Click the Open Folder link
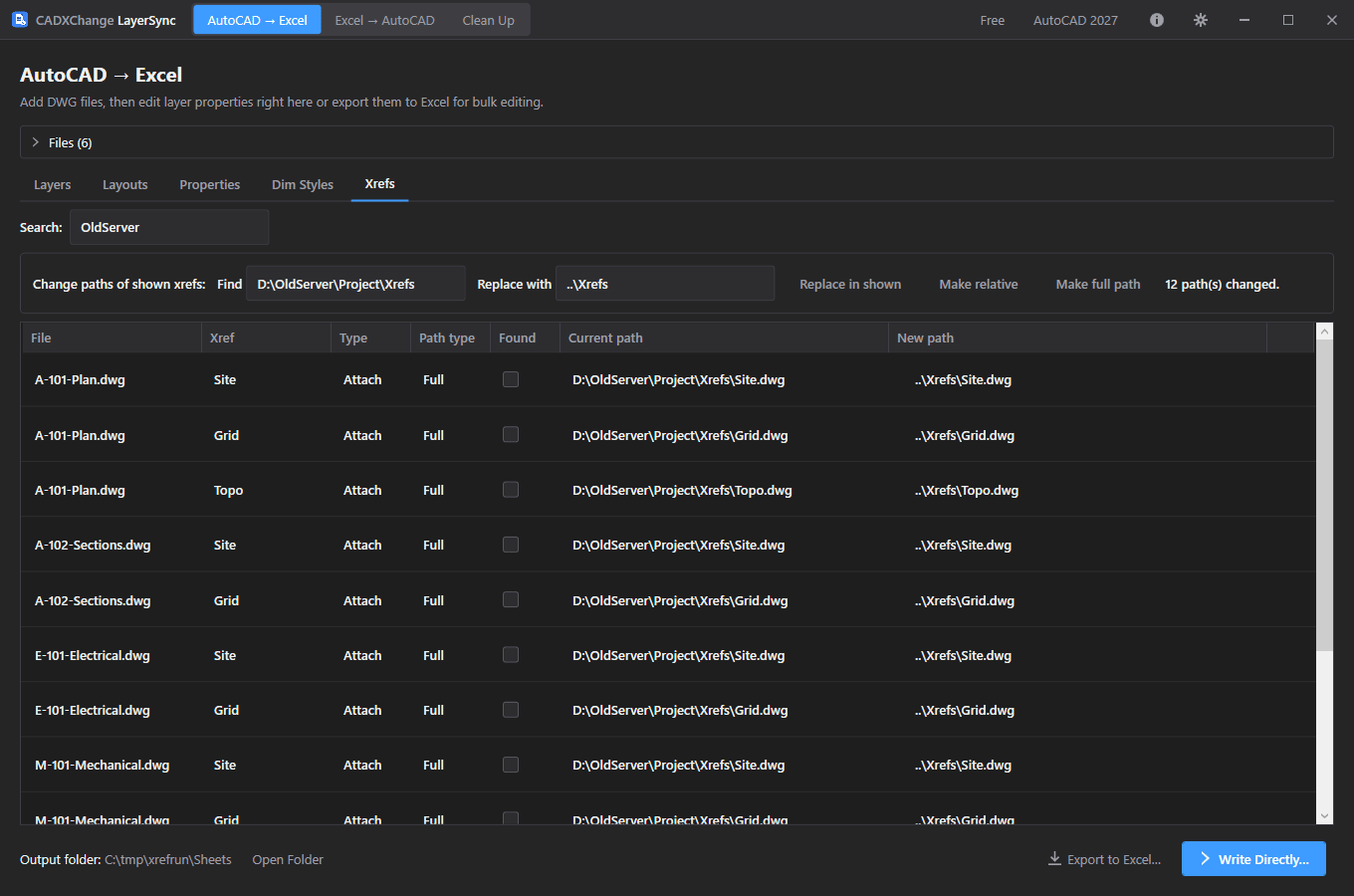Viewport: 1354px width, 896px height. pos(288,859)
